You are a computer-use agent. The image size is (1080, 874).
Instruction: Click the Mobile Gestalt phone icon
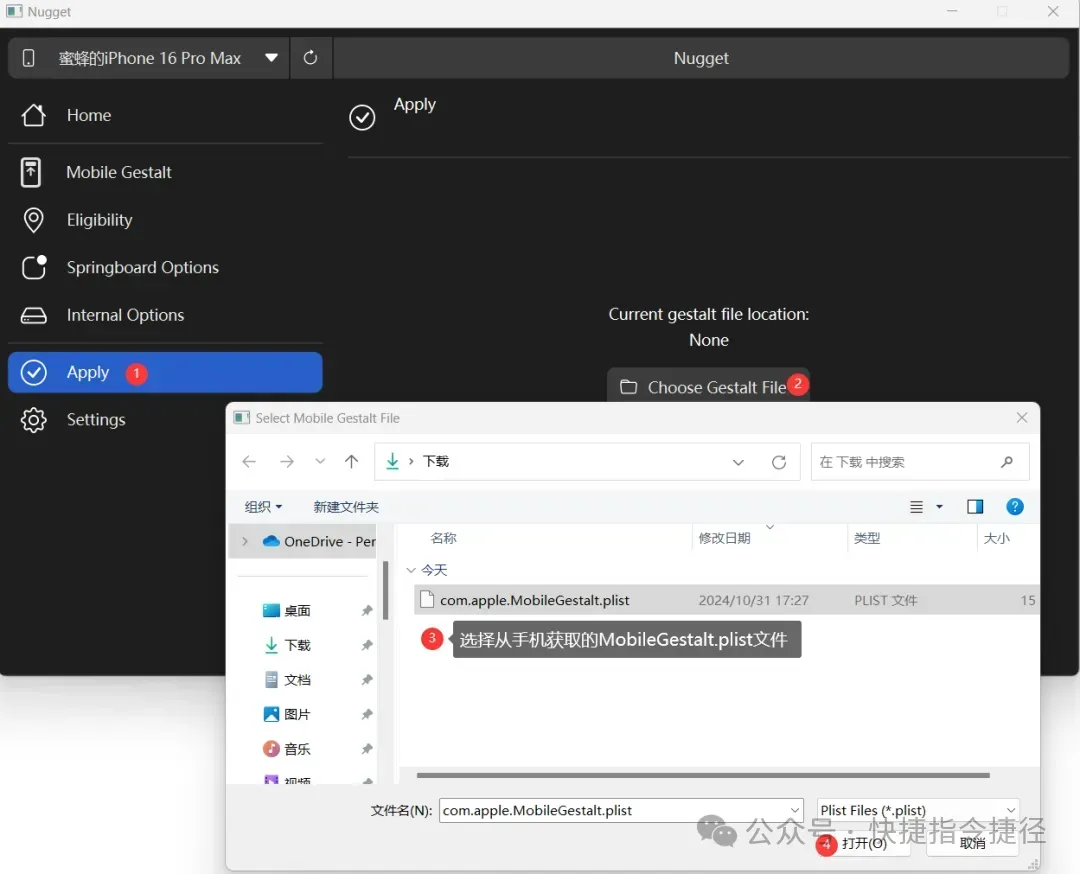click(31, 172)
